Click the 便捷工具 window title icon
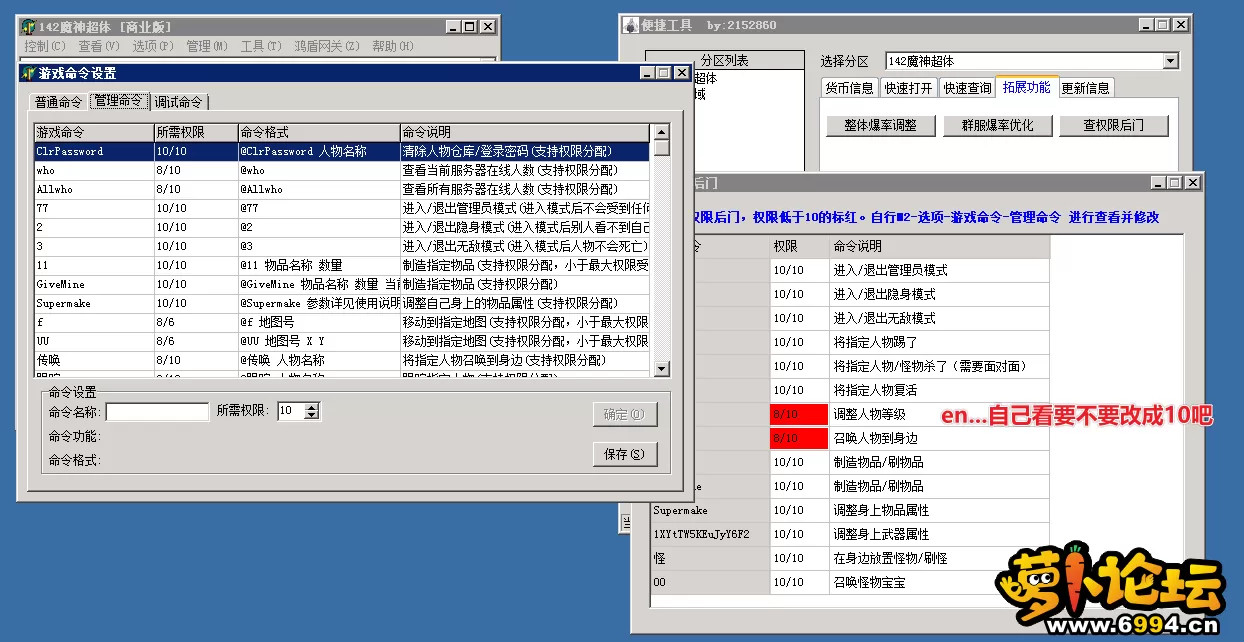 tap(631, 25)
